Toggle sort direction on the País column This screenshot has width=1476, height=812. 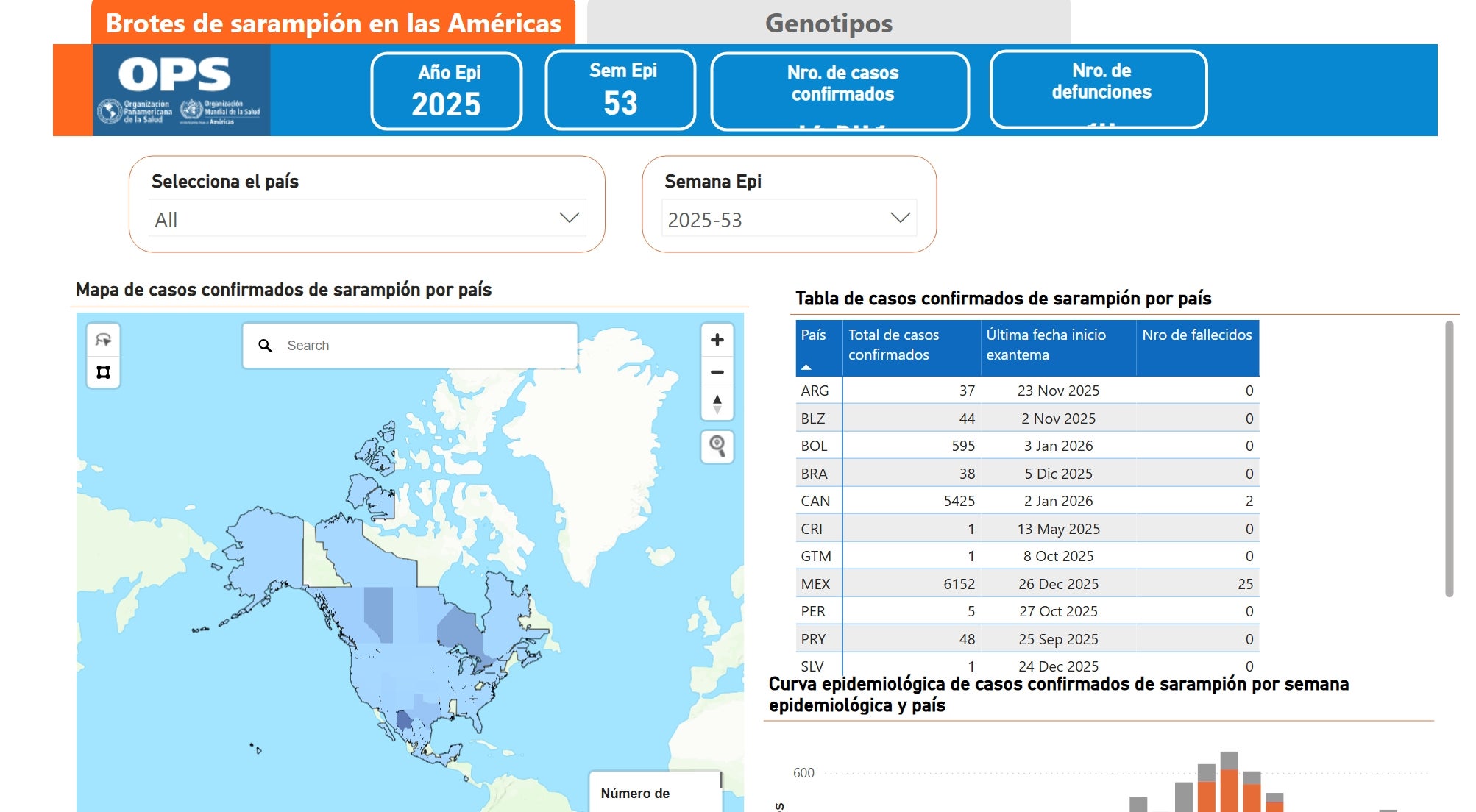tap(812, 346)
